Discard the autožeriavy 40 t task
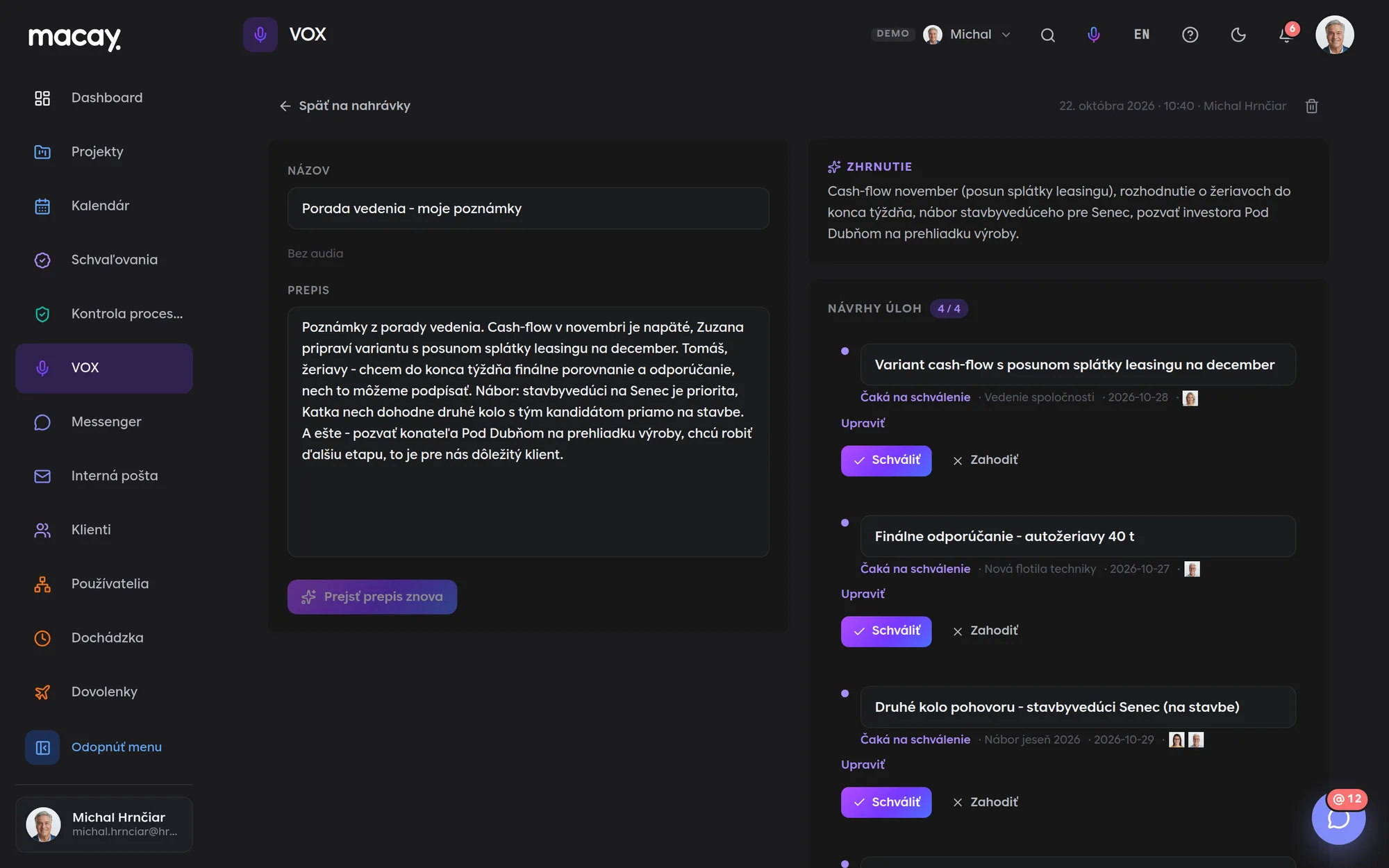The image size is (1389, 868). 985,631
